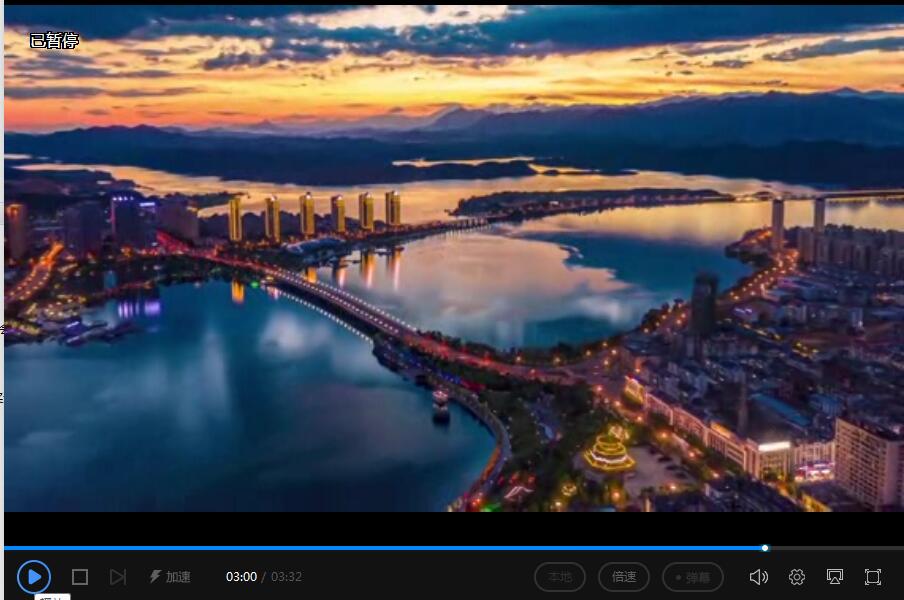Click the lightning 加速 accelerate icon
Image resolution: width=904 pixels, height=600 pixels.
click(155, 577)
